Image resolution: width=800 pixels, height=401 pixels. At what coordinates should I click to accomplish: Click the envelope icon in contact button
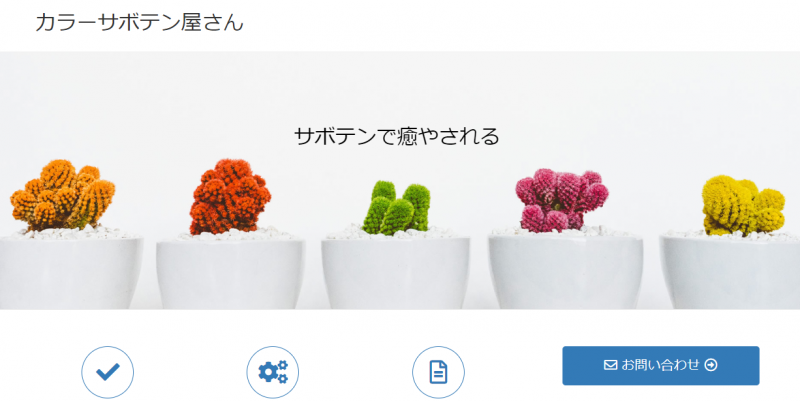pos(610,365)
